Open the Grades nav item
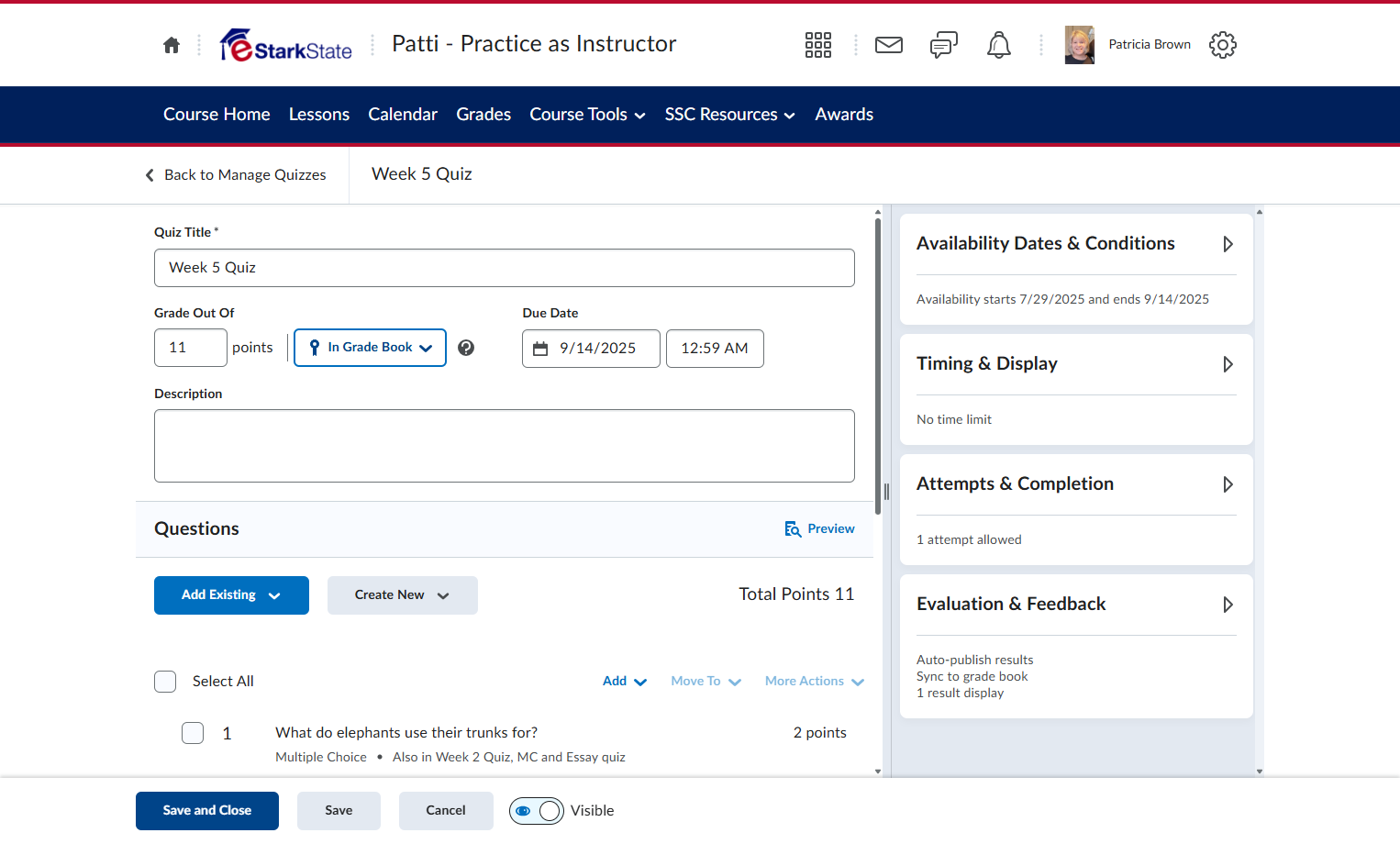Viewport: 1400px width, 844px height. (483, 115)
